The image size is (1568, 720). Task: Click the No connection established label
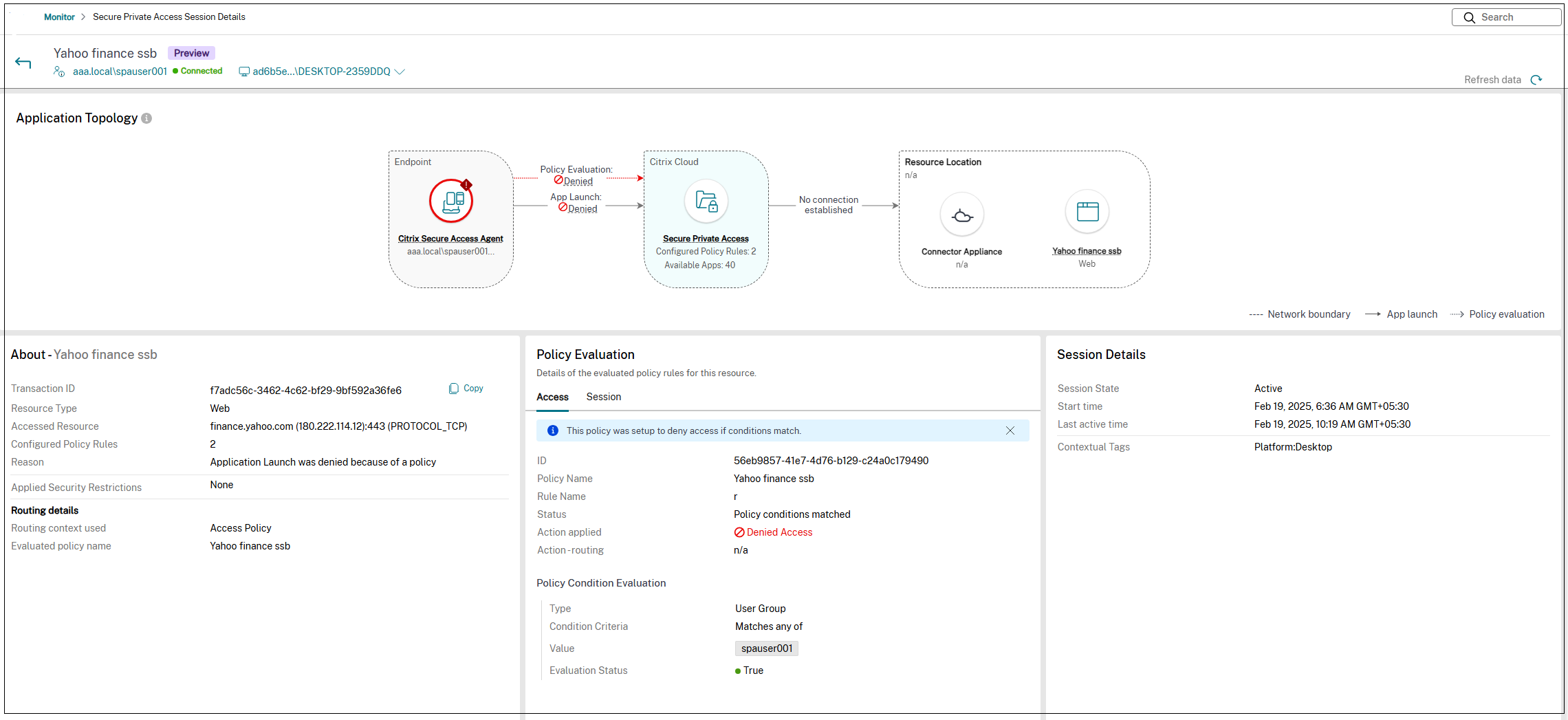coord(829,205)
